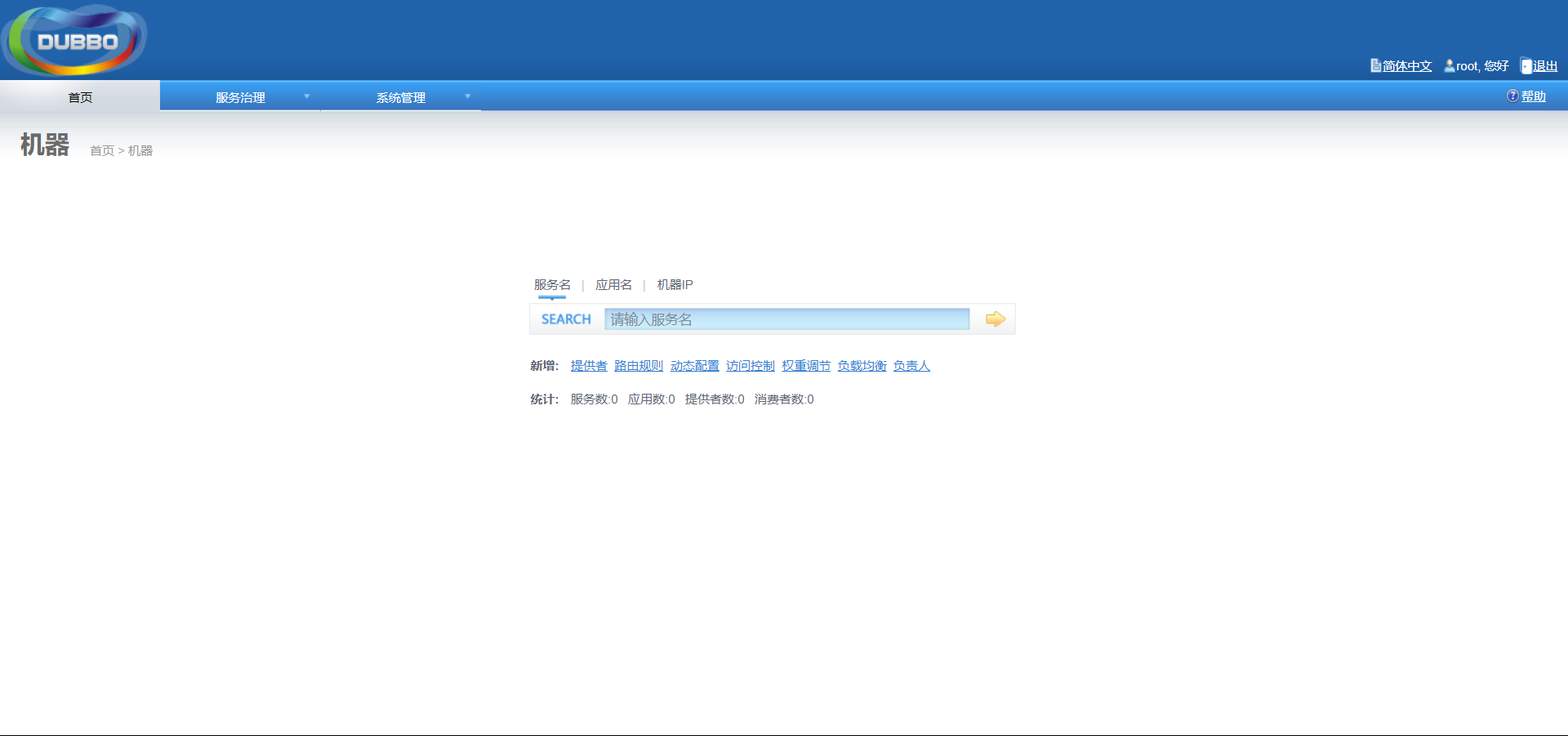Open the 路由规则 add link
Screen dimensions: 1568x736
639,365
